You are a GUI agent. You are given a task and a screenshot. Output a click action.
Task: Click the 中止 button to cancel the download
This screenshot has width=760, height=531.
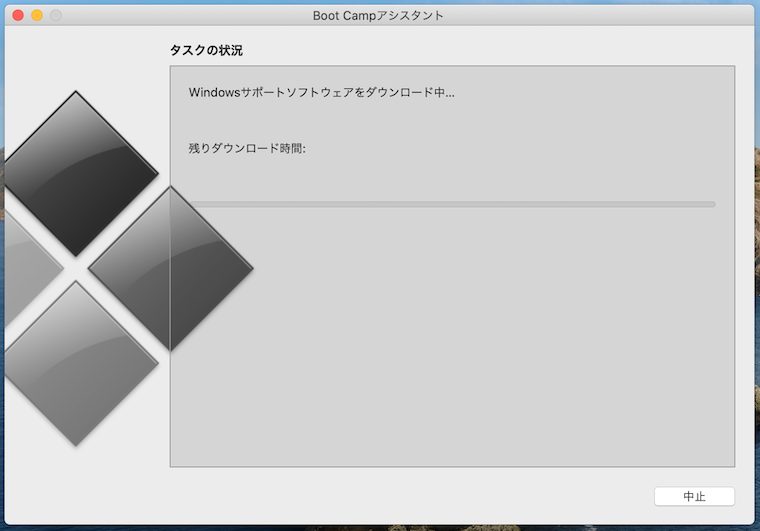point(694,496)
